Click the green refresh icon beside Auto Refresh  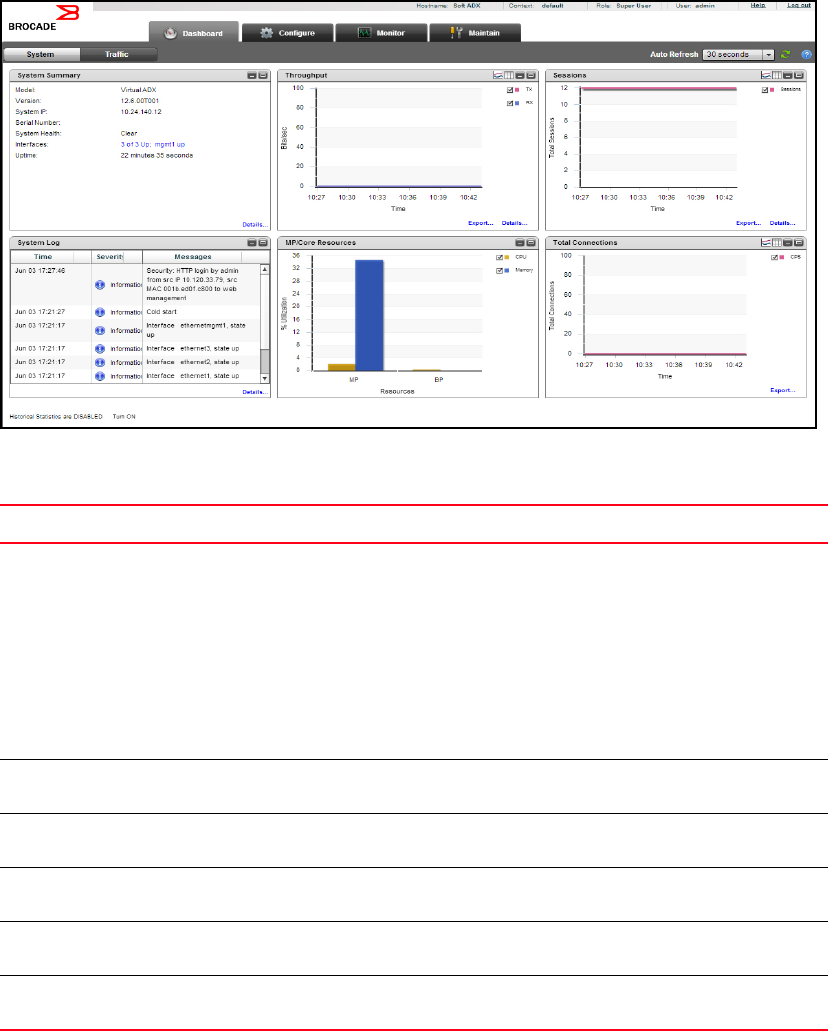[786, 55]
